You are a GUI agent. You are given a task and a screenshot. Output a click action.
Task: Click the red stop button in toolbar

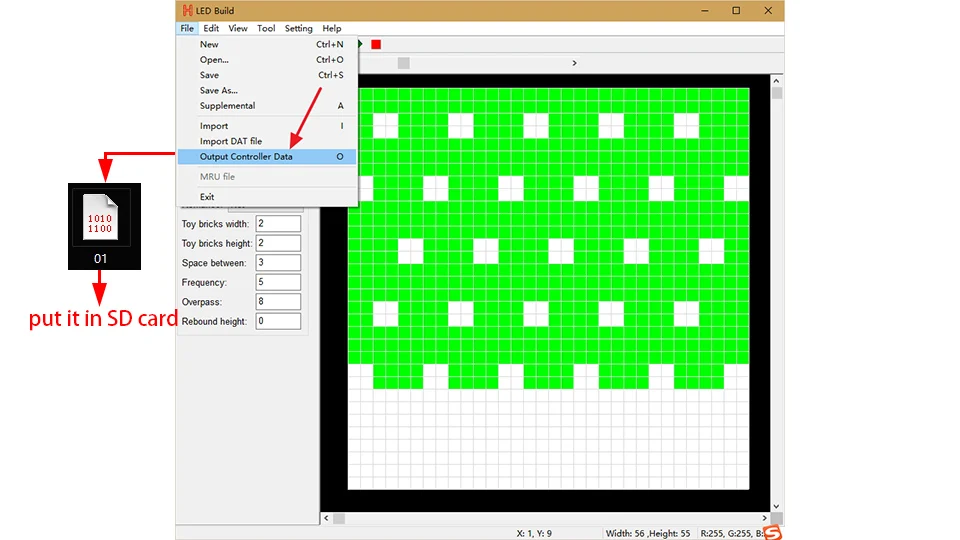point(376,44)
